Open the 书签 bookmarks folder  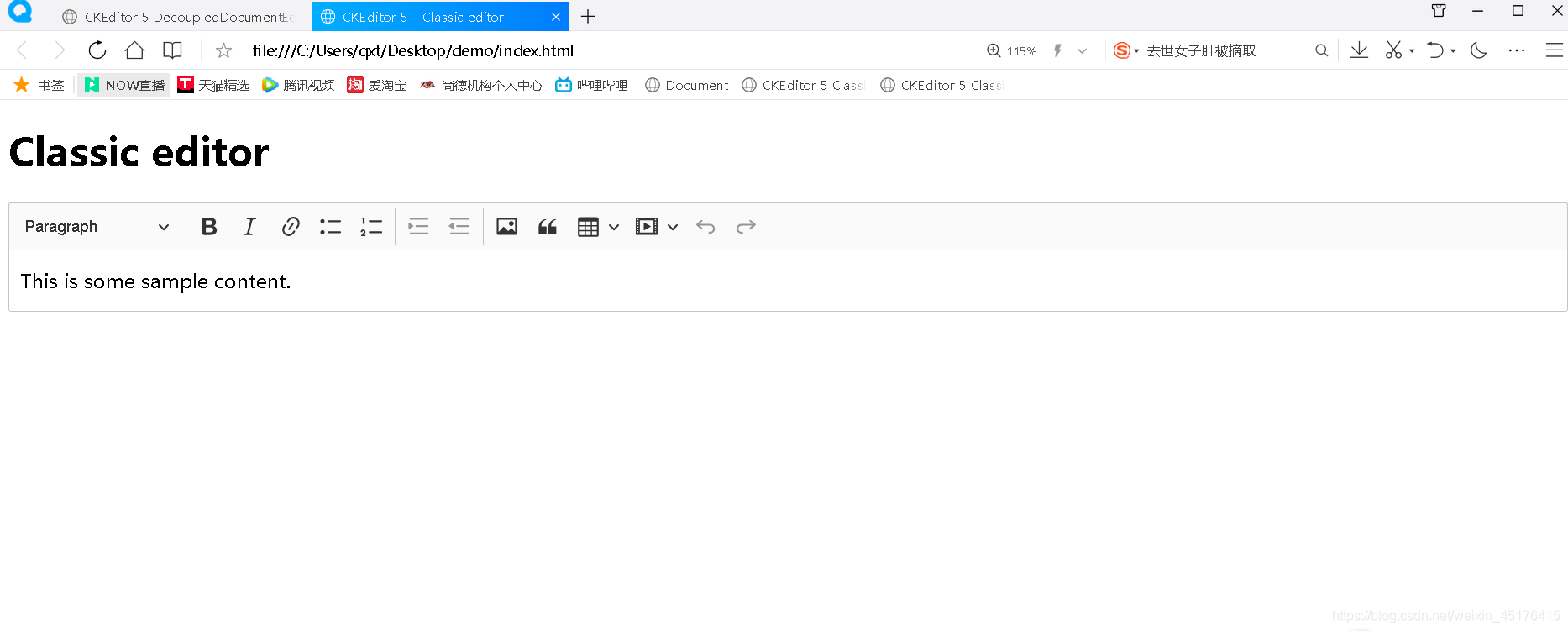point(39,85)
